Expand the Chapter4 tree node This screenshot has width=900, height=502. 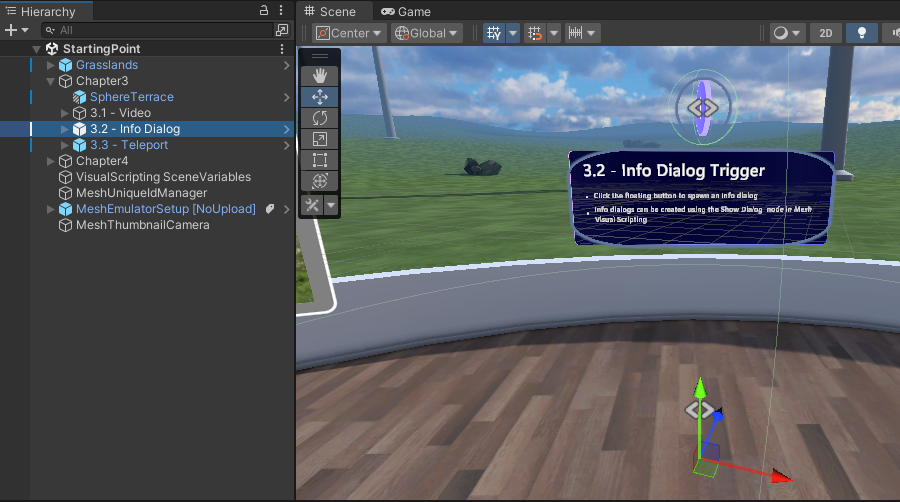pos(51,161)
